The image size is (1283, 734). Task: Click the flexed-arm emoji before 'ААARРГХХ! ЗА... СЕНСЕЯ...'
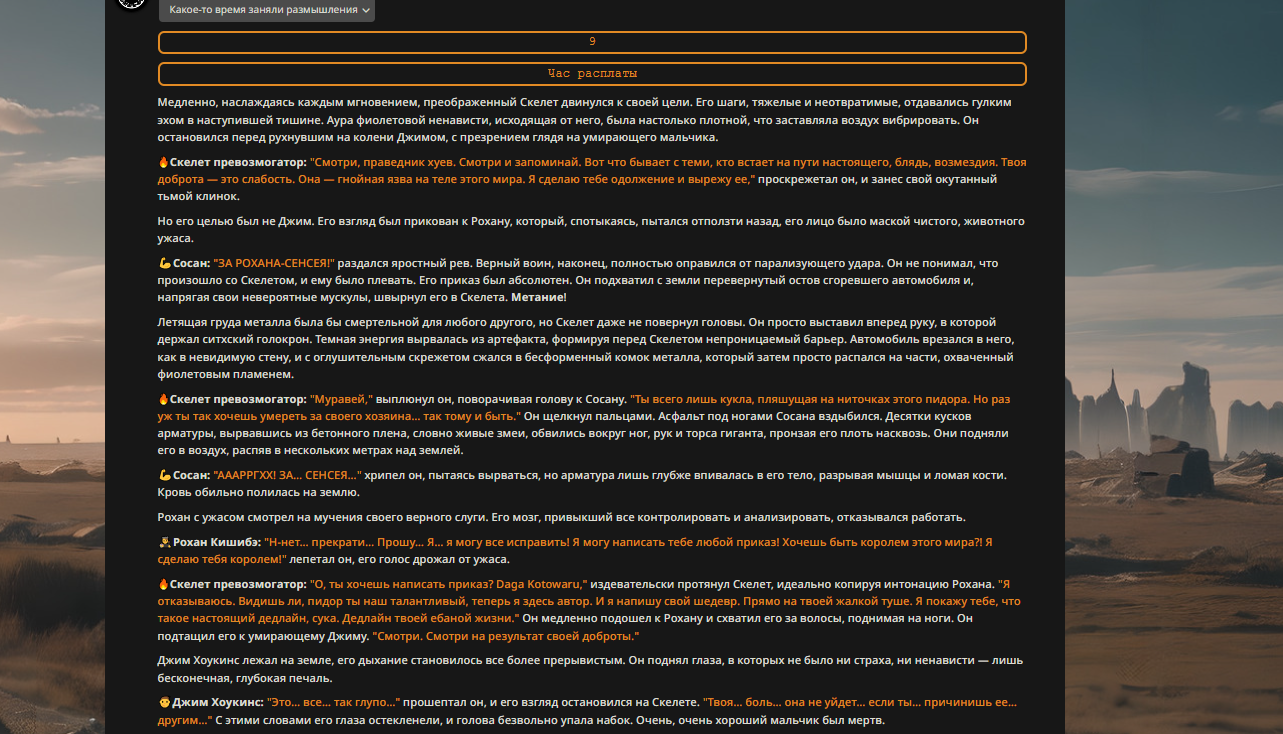coord(164,475)
